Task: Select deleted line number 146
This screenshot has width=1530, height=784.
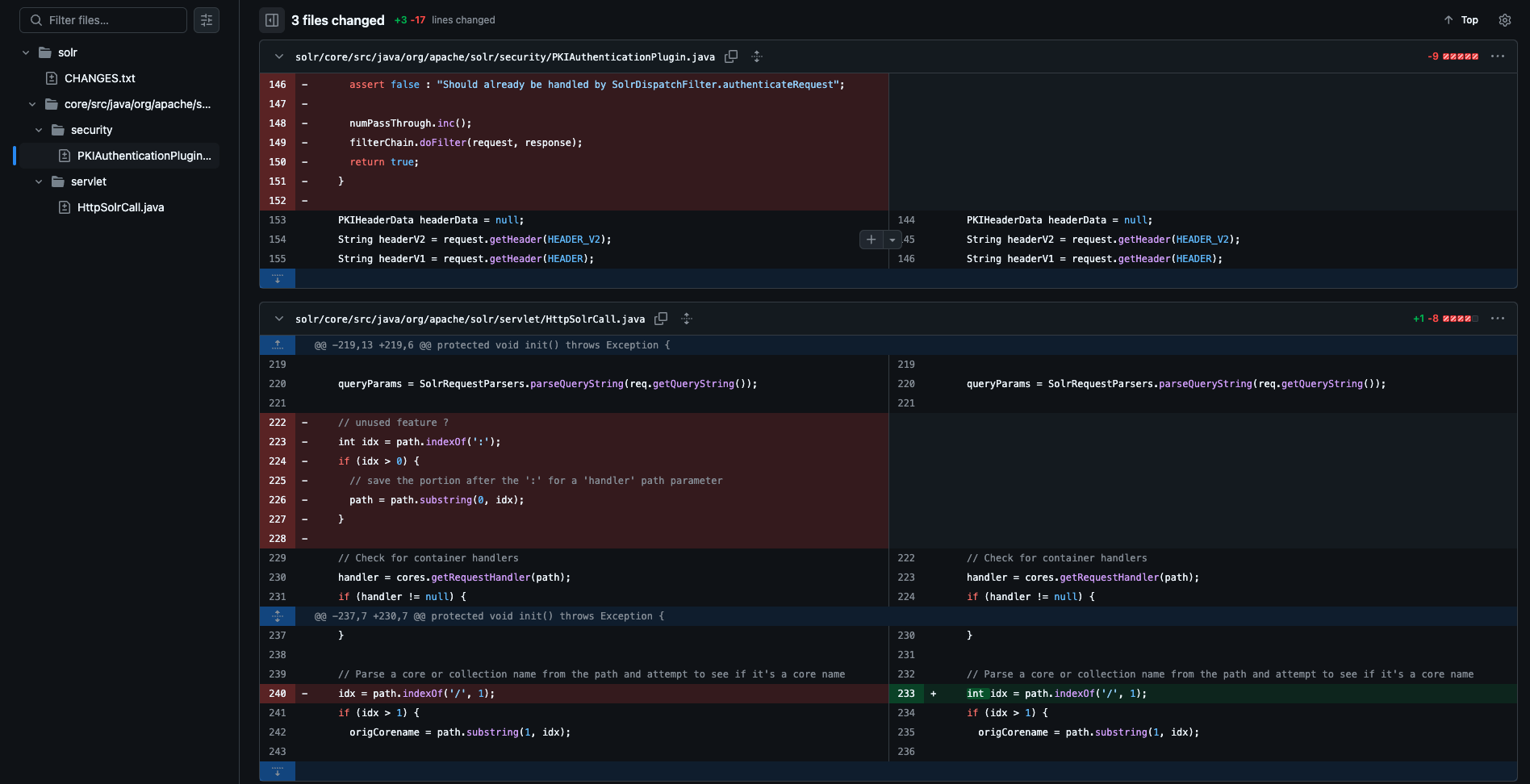Action: coord(278,85)
